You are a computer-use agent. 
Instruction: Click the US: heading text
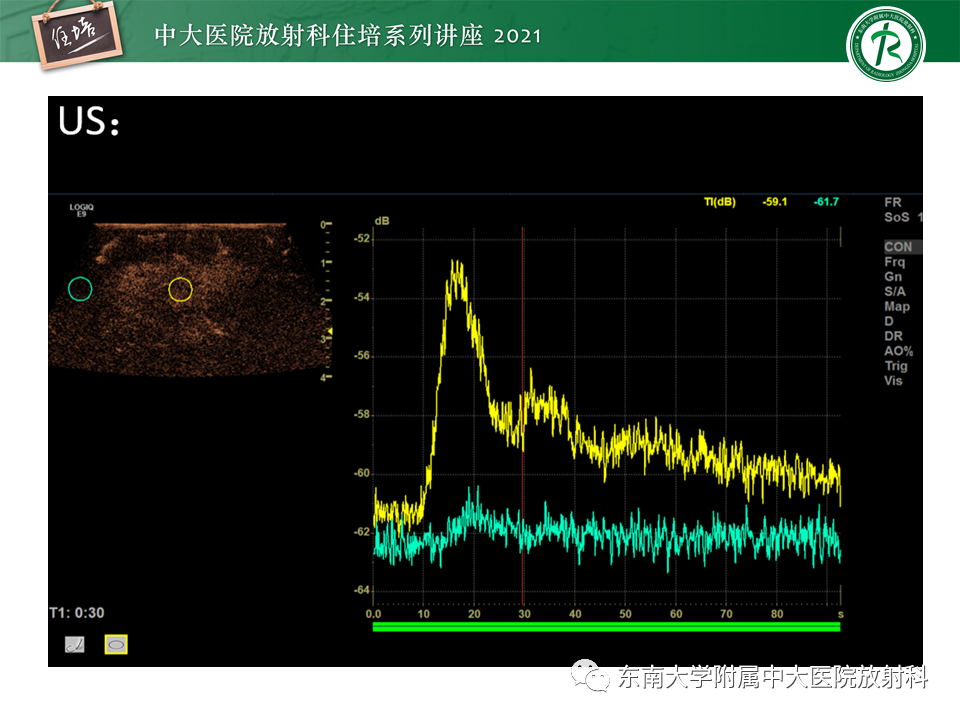click(x=89, y=121)
